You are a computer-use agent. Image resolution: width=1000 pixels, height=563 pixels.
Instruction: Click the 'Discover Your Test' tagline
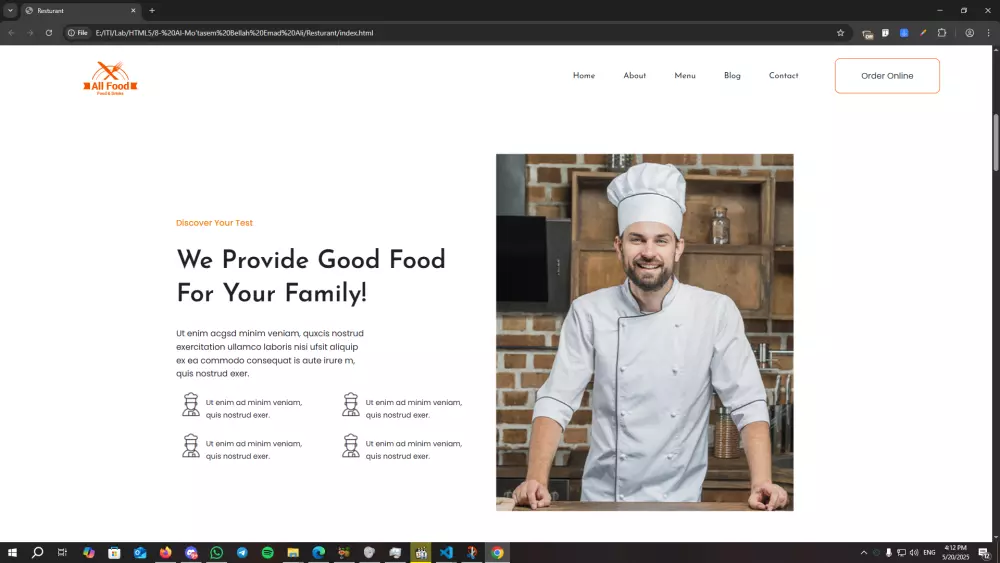tap(214, 223)
